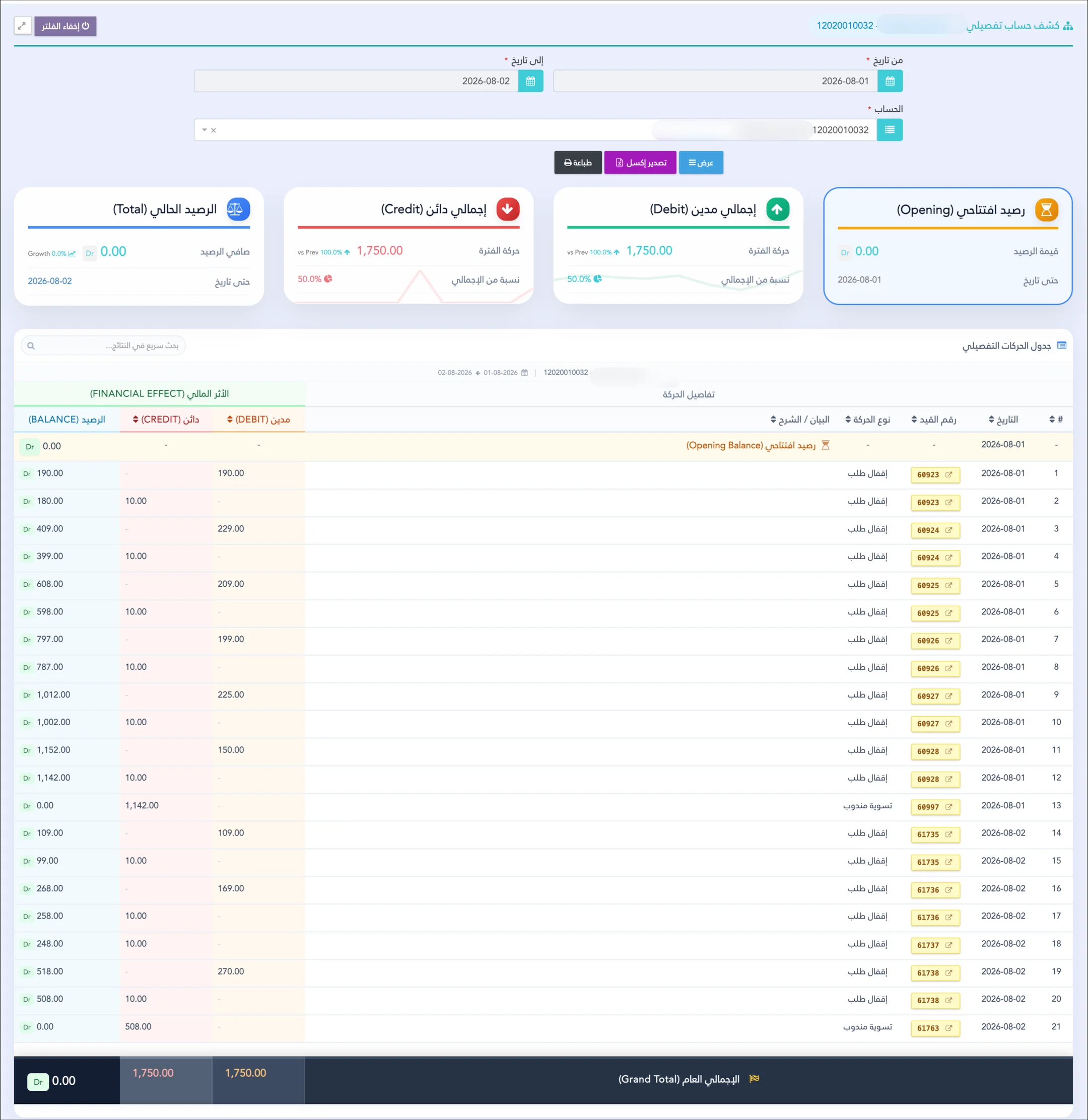Focus the quick search results field

pyautogui.click(x=103, y=345)
